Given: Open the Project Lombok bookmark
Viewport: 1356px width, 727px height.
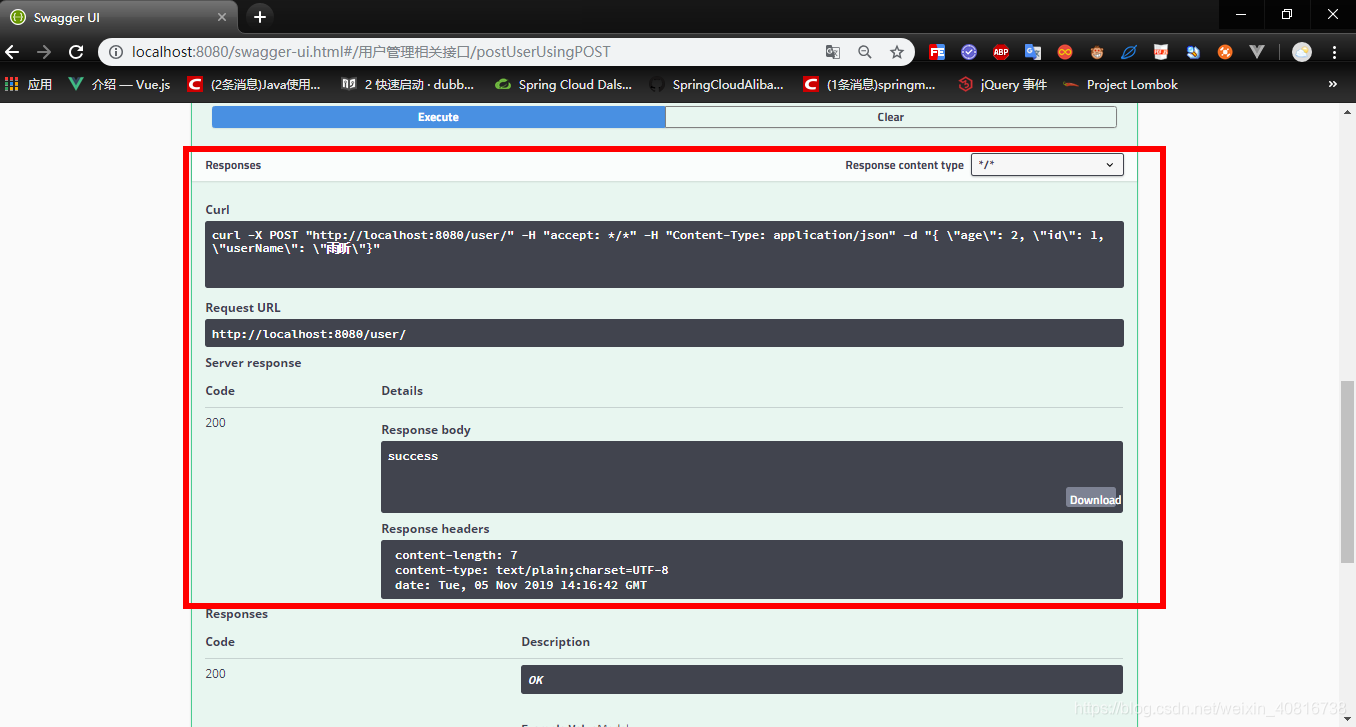Looking at the screenshot, I should point(1121,85).
